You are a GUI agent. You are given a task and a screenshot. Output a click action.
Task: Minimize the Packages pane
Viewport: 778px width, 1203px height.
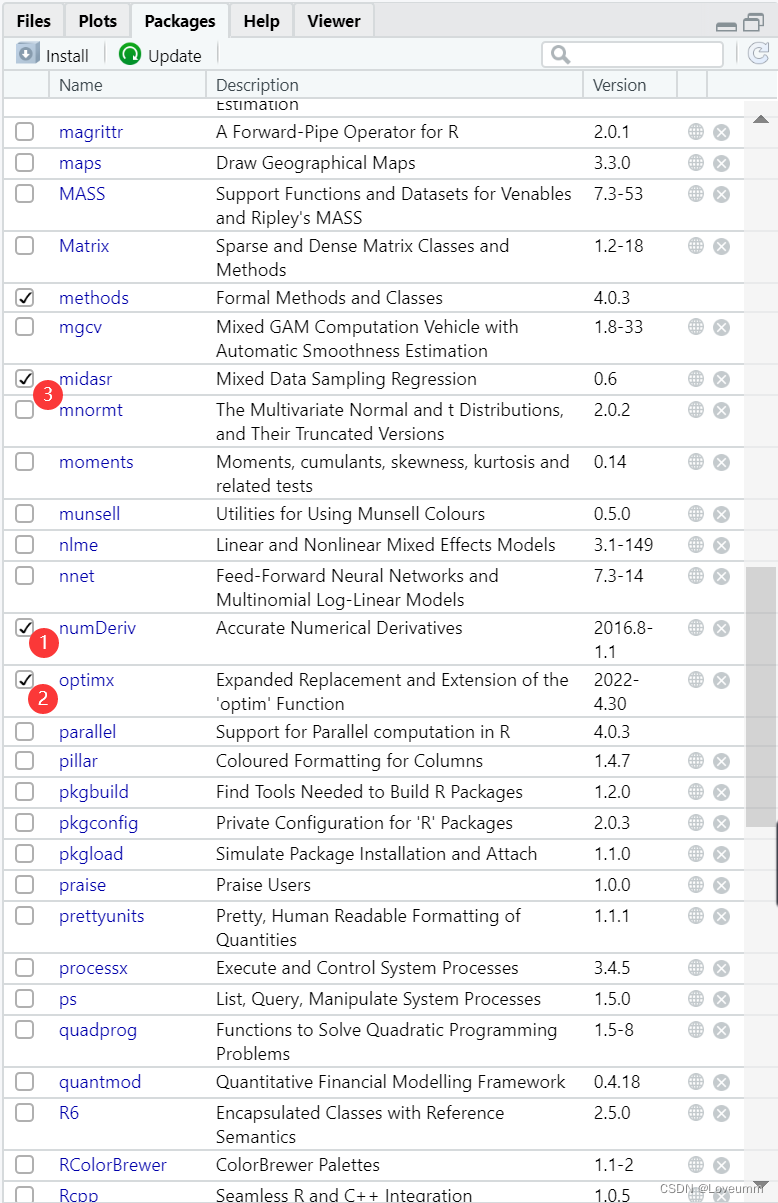click(727, 25)
